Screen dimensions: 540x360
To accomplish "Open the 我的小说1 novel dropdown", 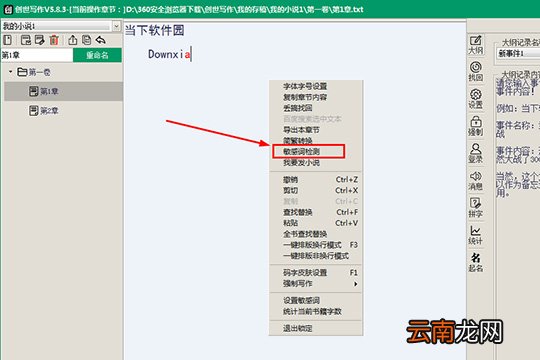I will pyautogui.click(x=116, y=26).
